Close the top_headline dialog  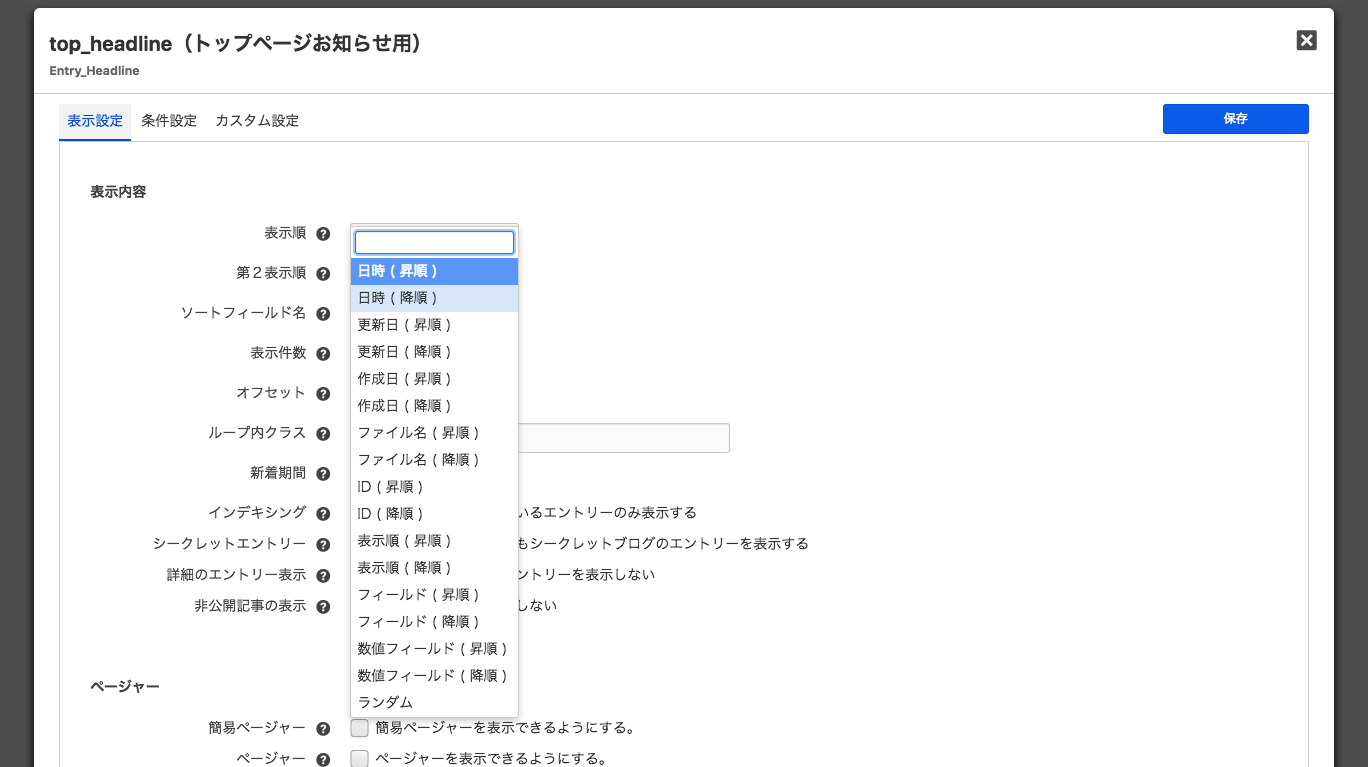1306,40
